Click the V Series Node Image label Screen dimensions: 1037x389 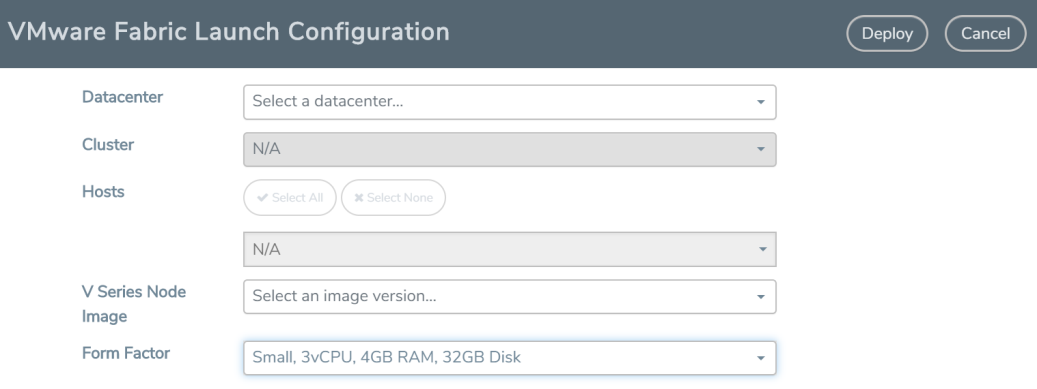(134, 304)
